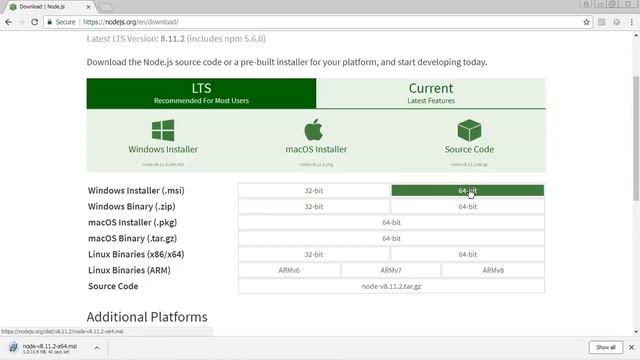Screen dimensions: 640x360
Task: Download macOS Binary (.tar.gz) 64-bit
Action: point(391,238)
